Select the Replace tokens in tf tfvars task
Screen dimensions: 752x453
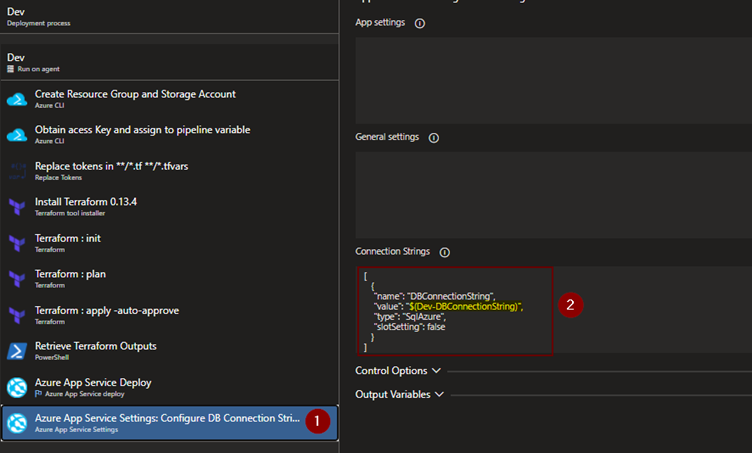[170, 171]
